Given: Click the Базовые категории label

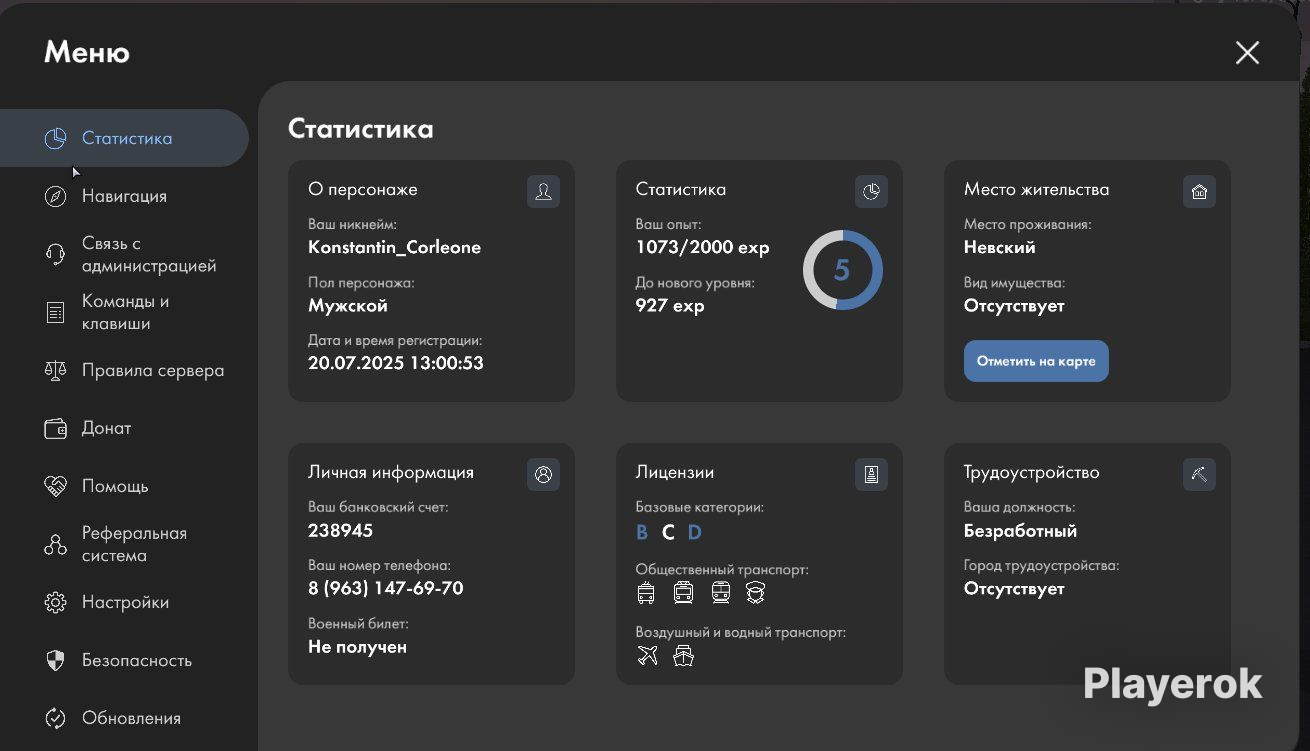Looking at the screenshot, I should [700, 507].
